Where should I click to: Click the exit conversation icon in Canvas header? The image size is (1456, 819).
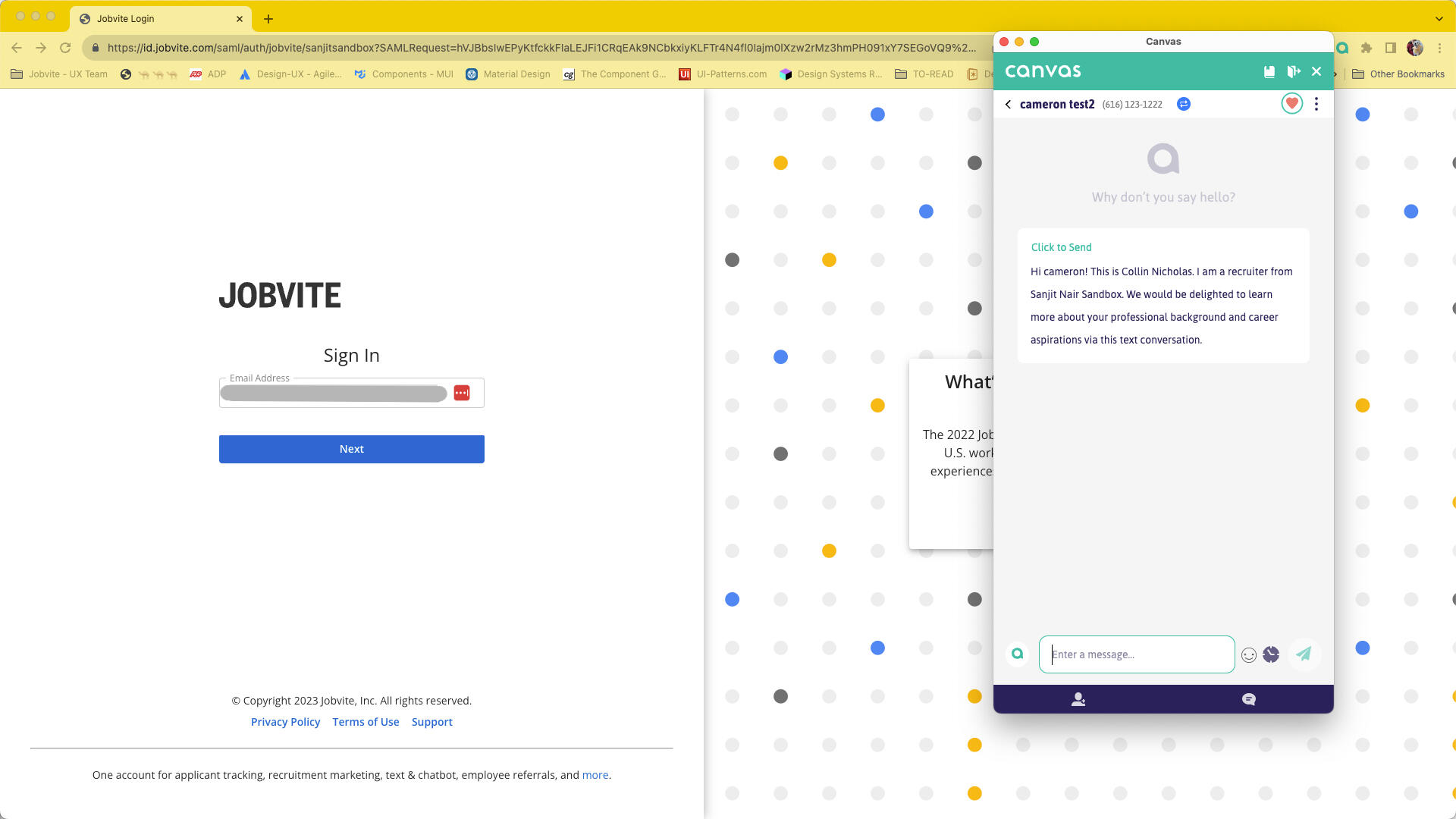click(x=1292, y=71)
